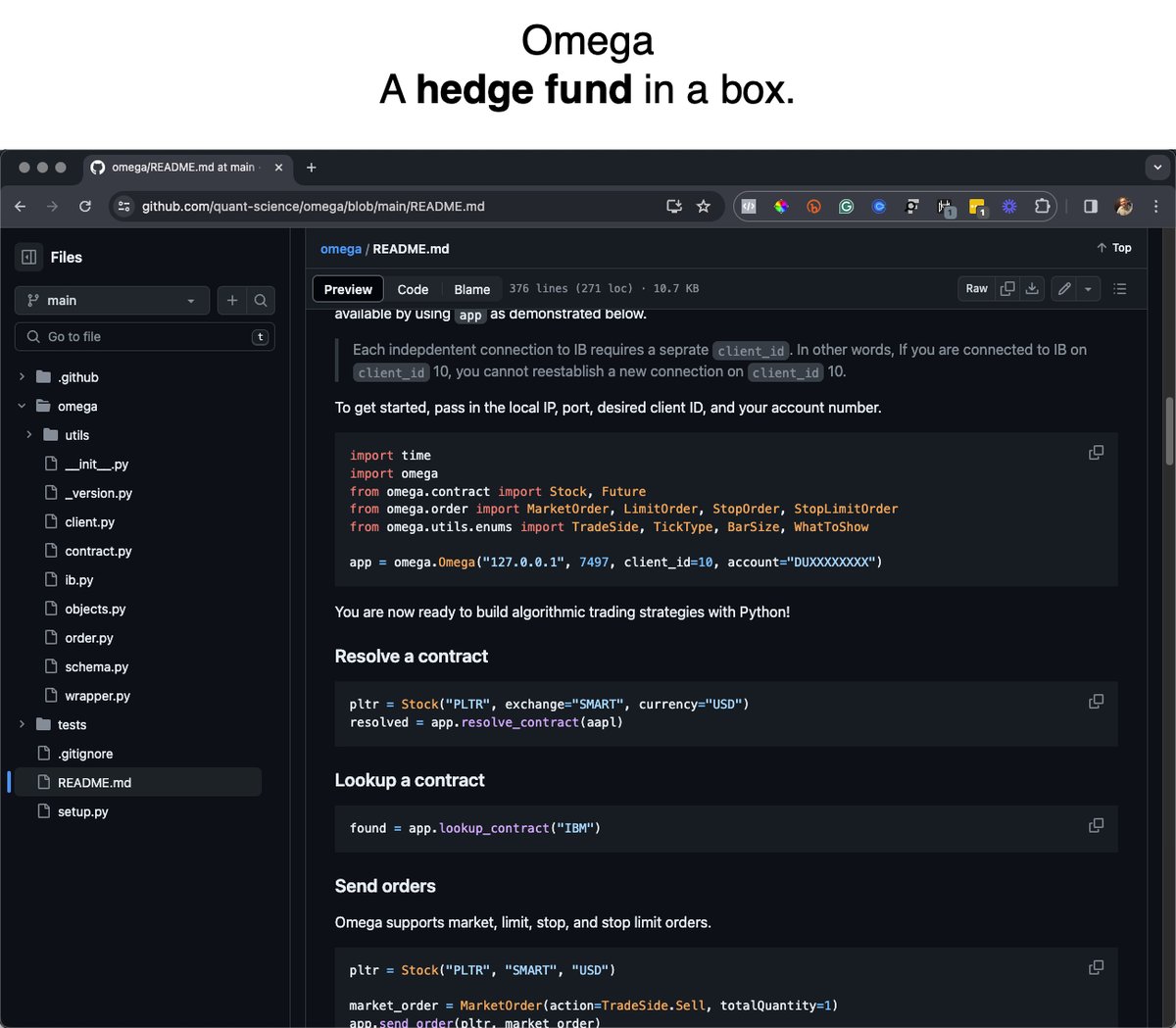
Task: Click the page vertical scrollbar
Action: (1168, 431)
